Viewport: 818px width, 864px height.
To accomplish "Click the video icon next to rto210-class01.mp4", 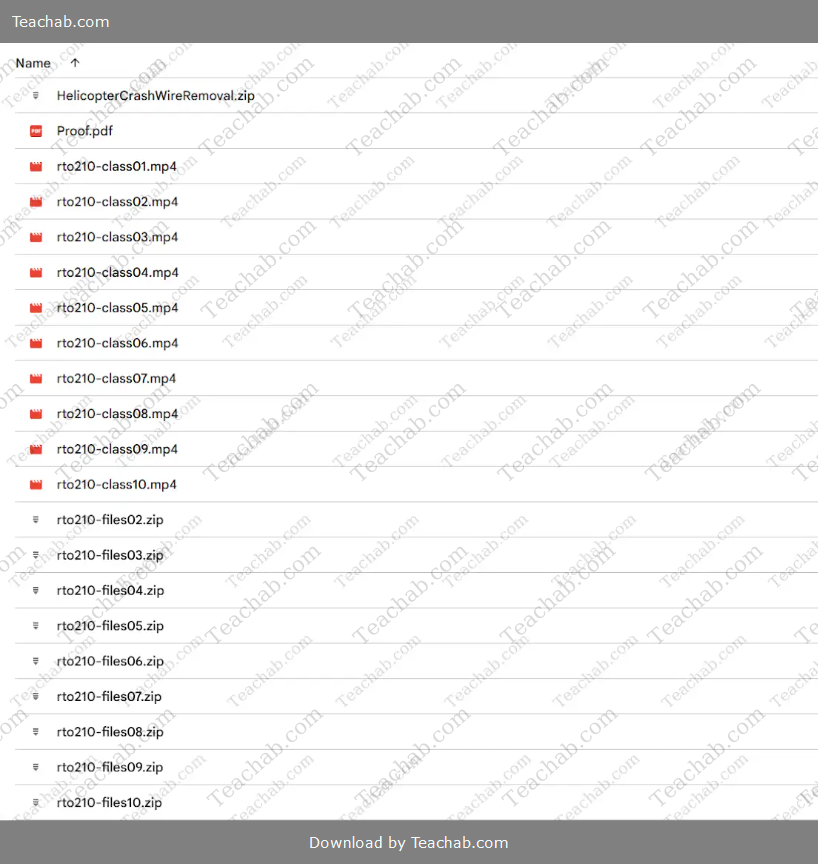I will point(36,167).
